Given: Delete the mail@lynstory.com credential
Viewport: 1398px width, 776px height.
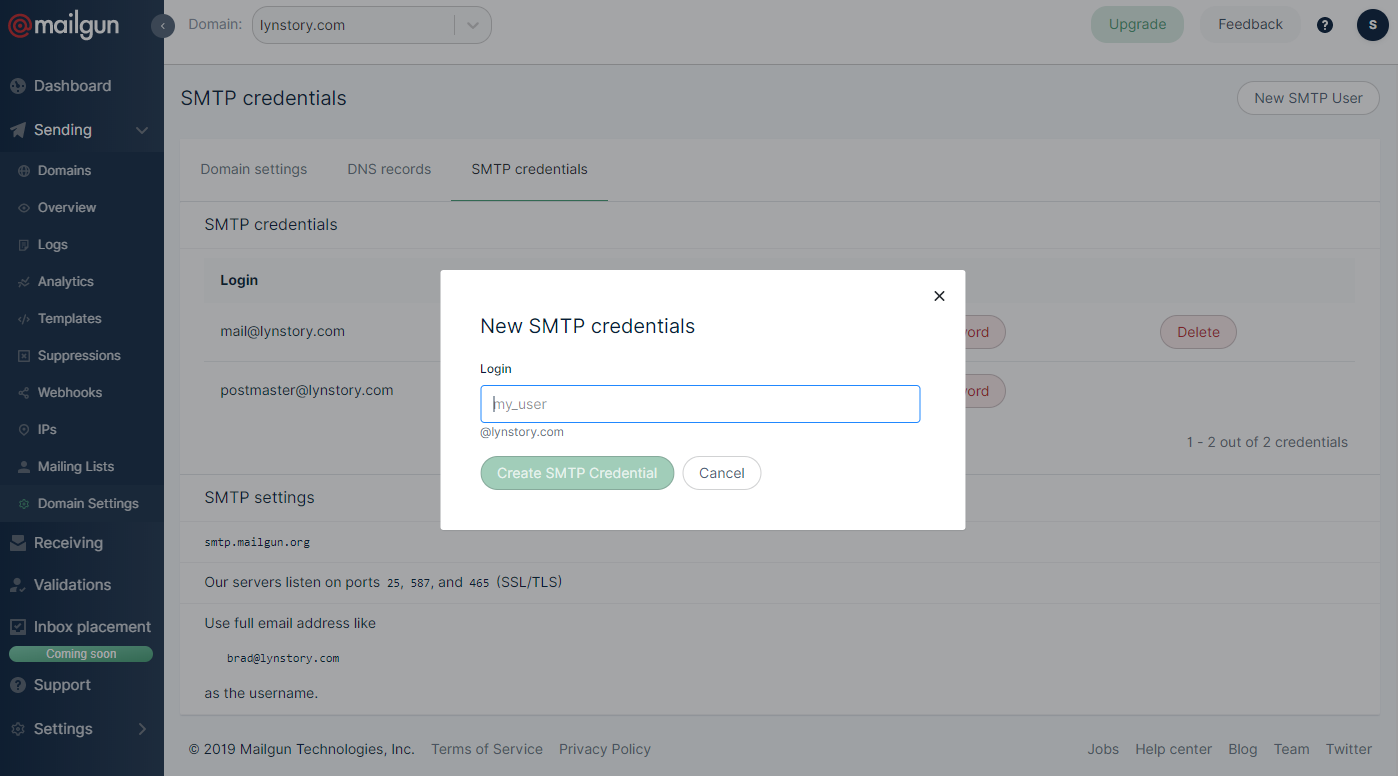Looking at the screenshot, I should coord(1198,332).
